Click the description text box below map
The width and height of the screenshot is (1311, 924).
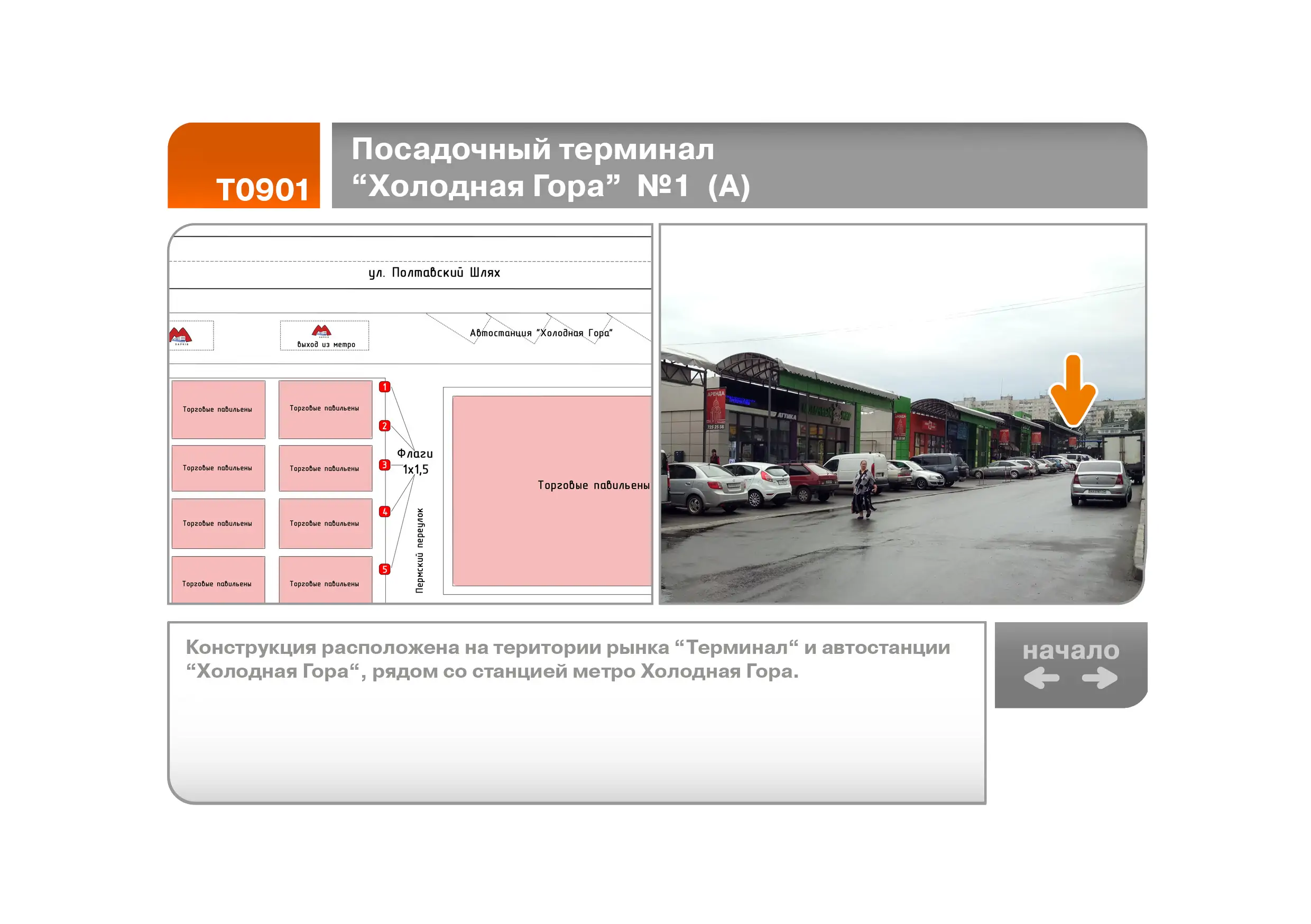pos(577,712)
